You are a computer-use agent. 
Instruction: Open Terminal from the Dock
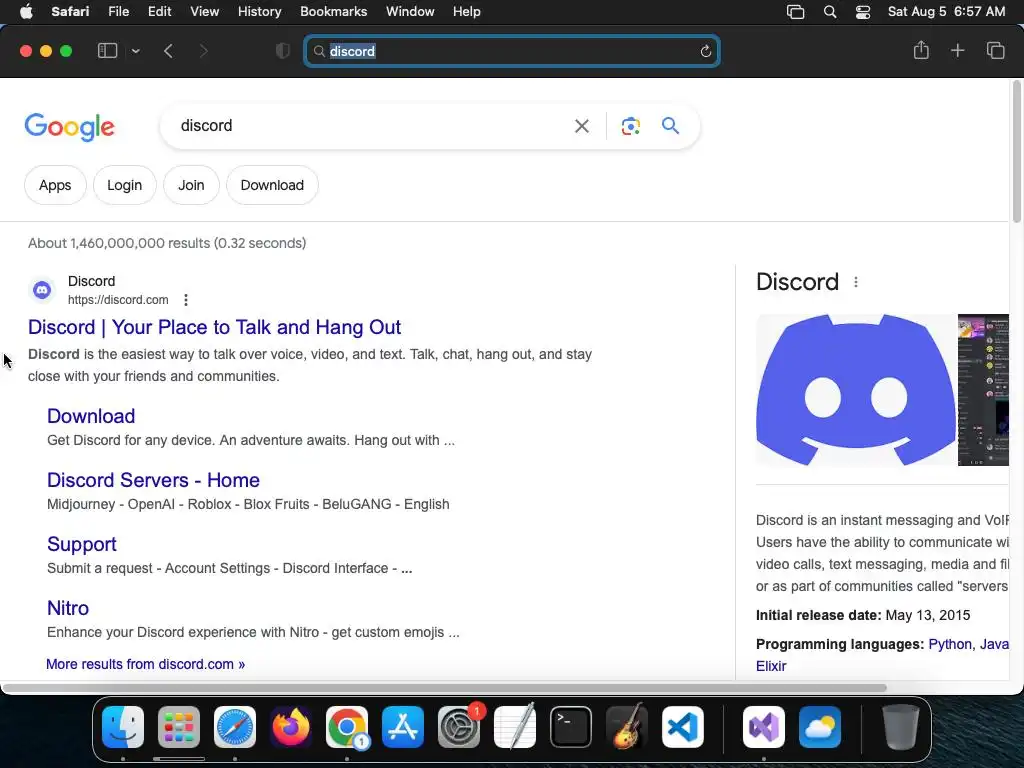[571, 727]
